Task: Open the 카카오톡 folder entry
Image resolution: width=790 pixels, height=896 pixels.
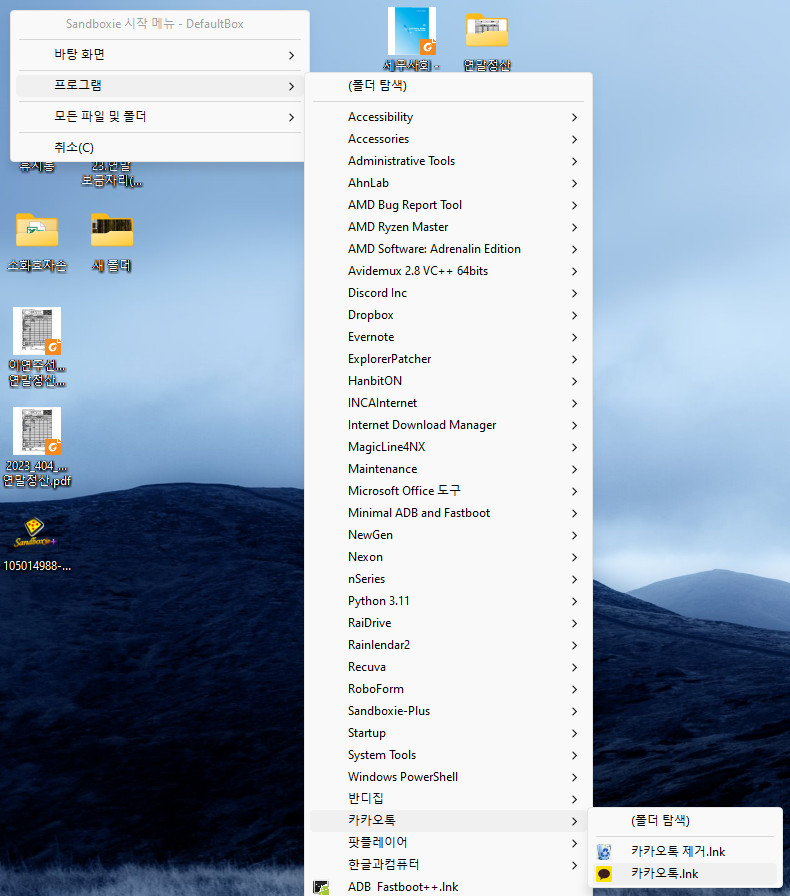Action: pyautogui.click(x=449, y=821)
